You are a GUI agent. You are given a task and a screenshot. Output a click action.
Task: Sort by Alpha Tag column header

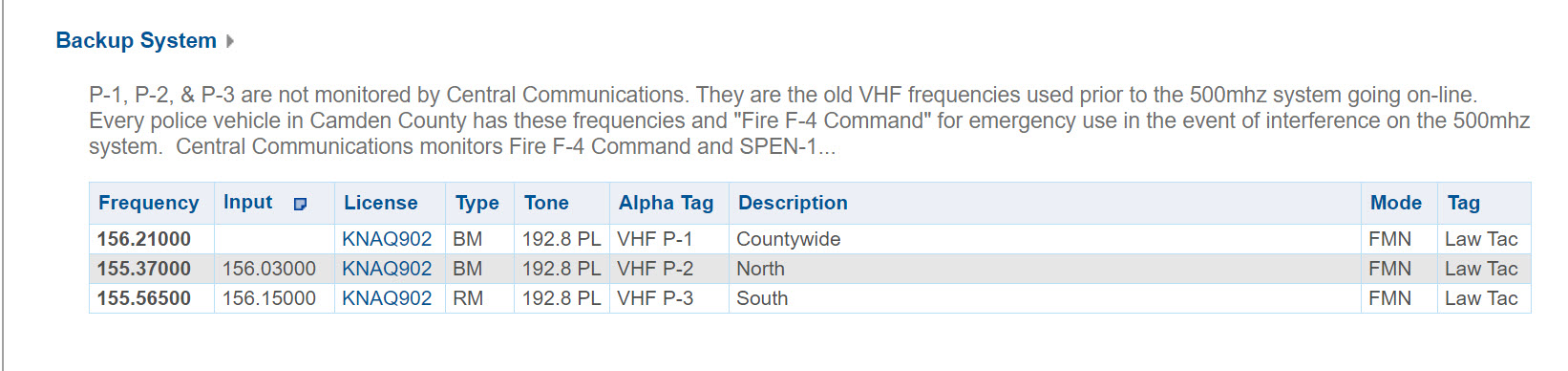point(667,203)
